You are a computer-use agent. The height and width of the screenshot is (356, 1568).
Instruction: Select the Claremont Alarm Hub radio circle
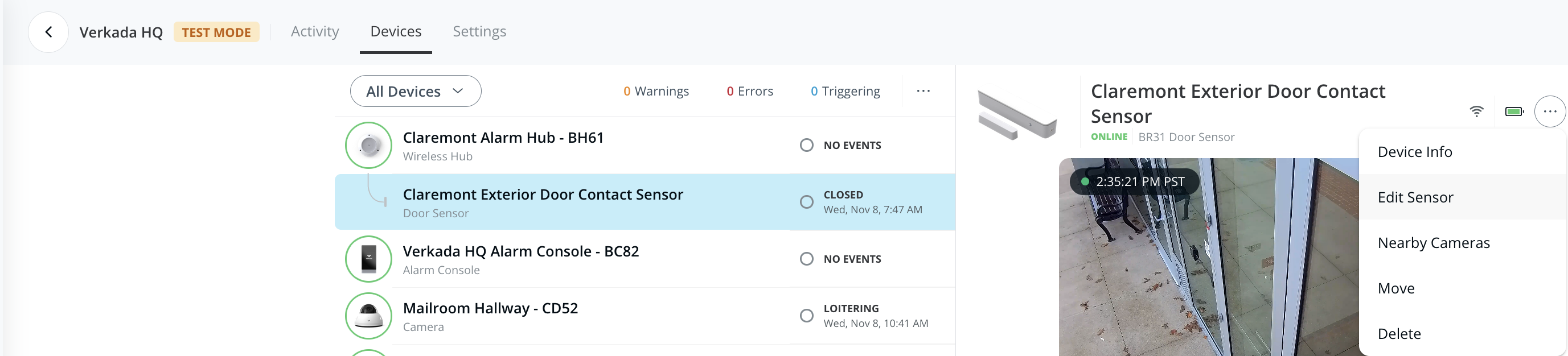[x=807, y=145]
